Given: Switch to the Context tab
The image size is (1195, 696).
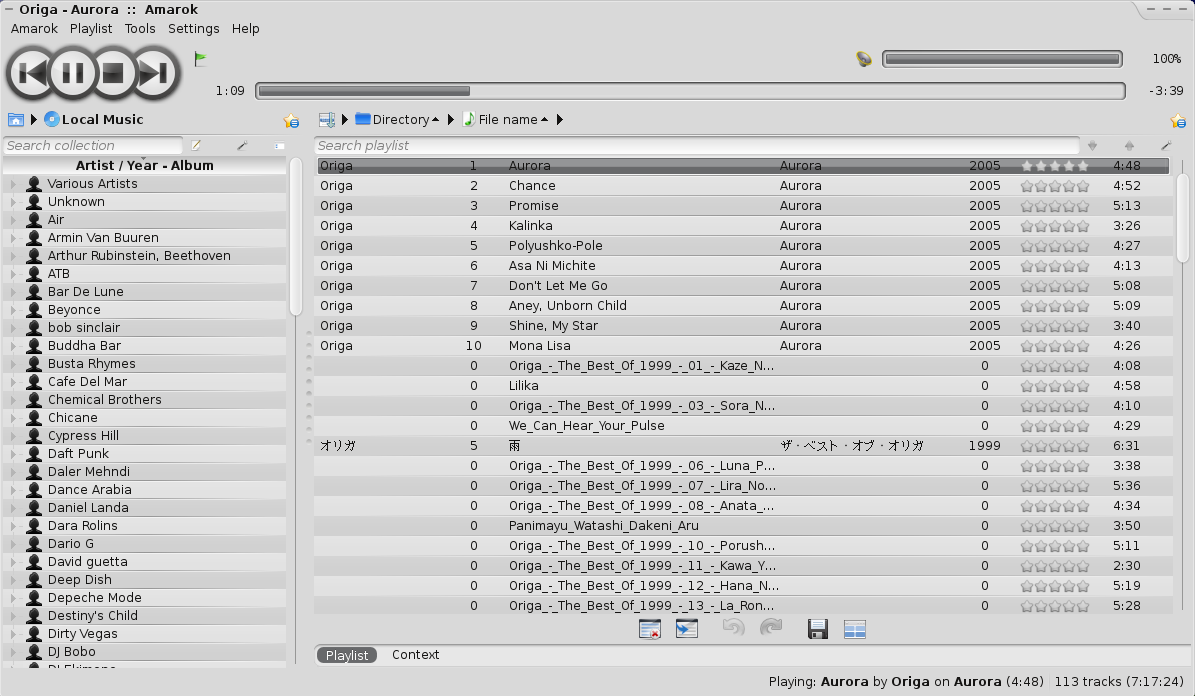Looking at the screenshot, I should pos(415,655).
